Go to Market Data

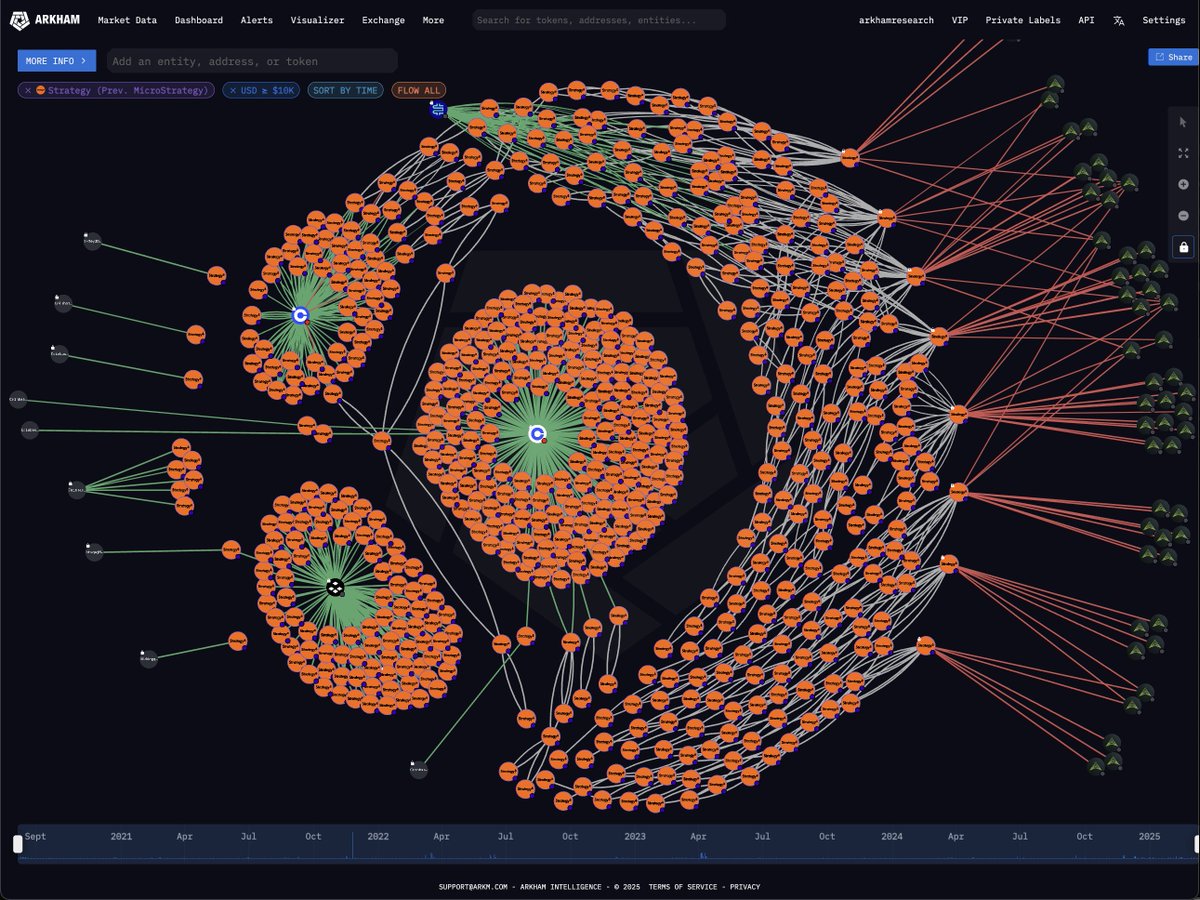click(x=127, y=20)
